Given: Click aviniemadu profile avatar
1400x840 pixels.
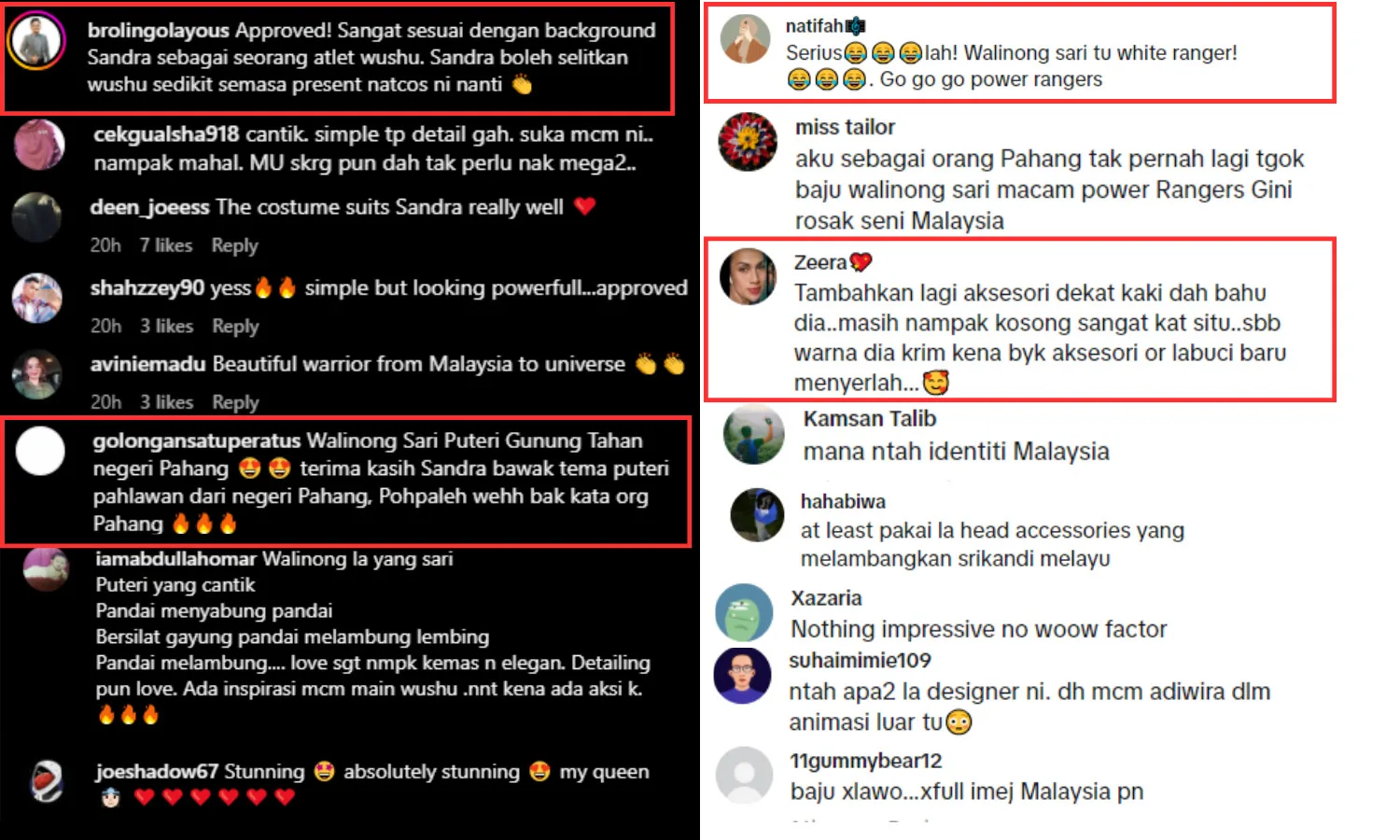Looking at the screenshot, I should point(36,375).
